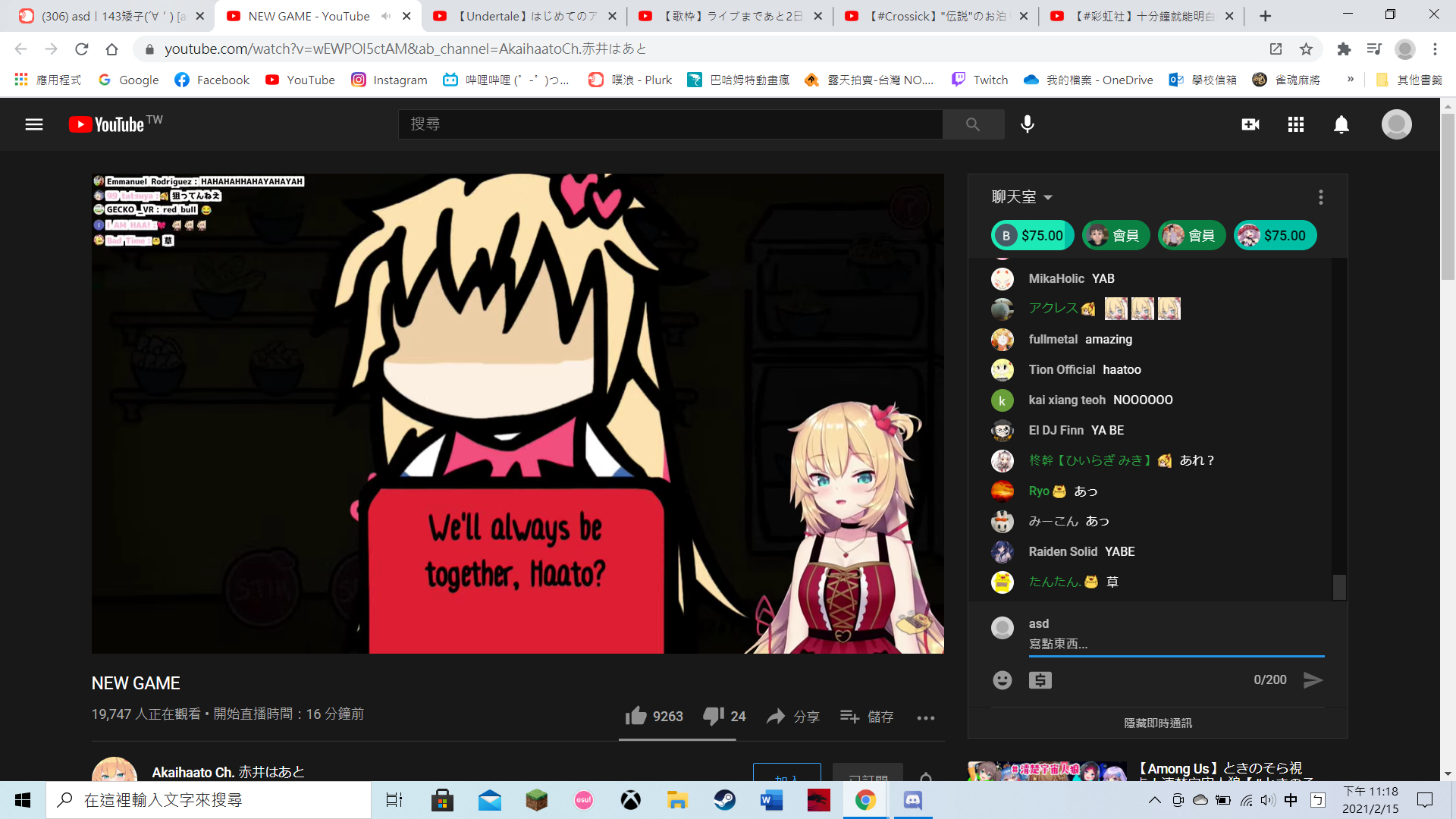
Task: Click the Tion Official chat author name
Action: [1062, 369]
